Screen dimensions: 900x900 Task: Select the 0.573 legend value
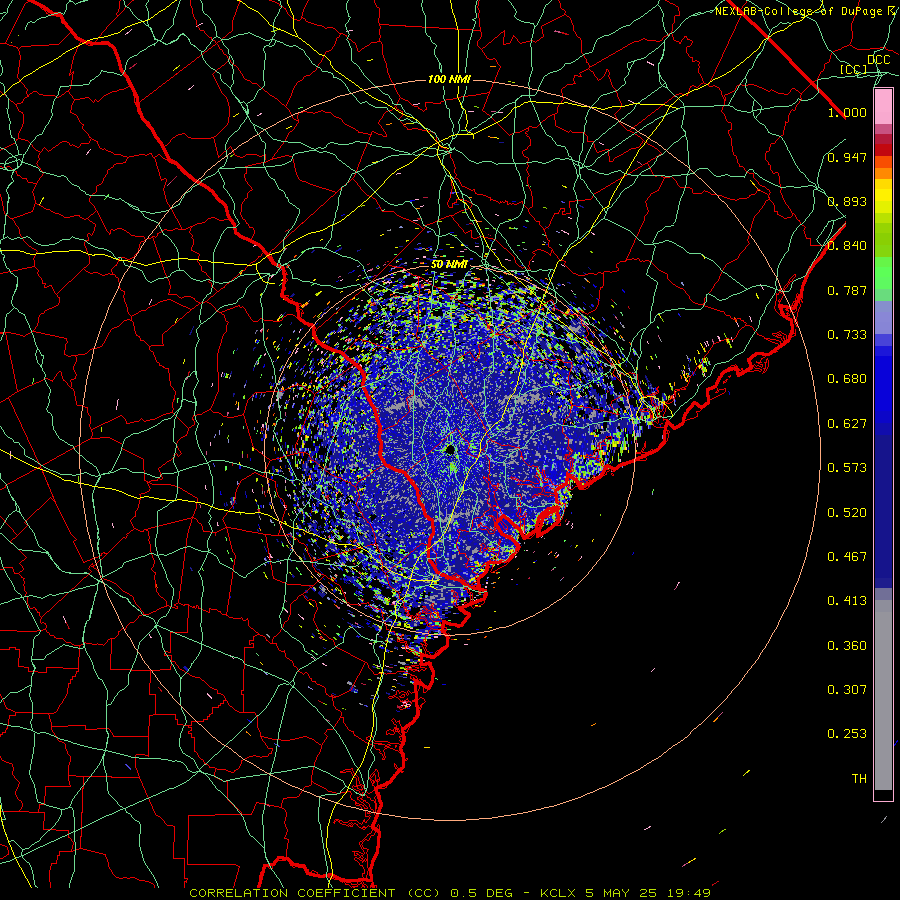click(847, 468)
